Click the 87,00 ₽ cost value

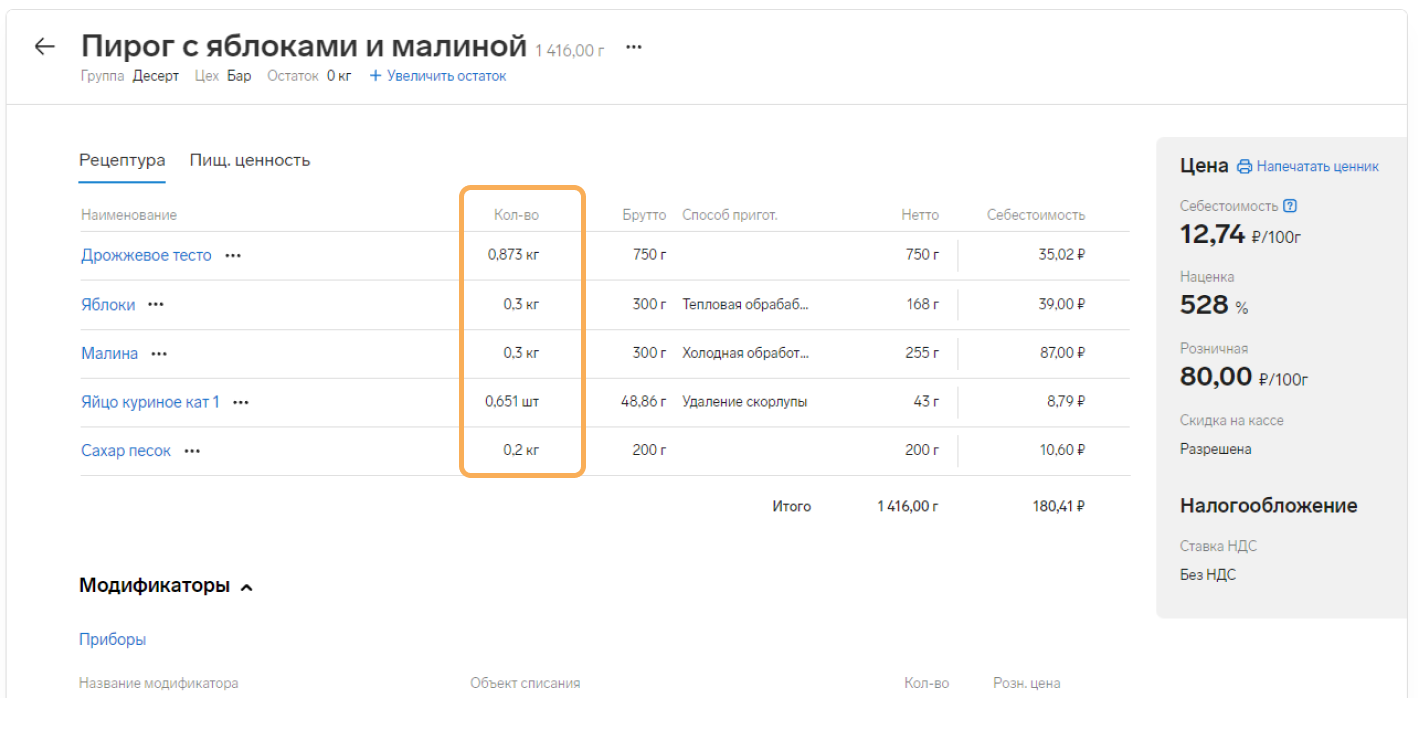1062,353
